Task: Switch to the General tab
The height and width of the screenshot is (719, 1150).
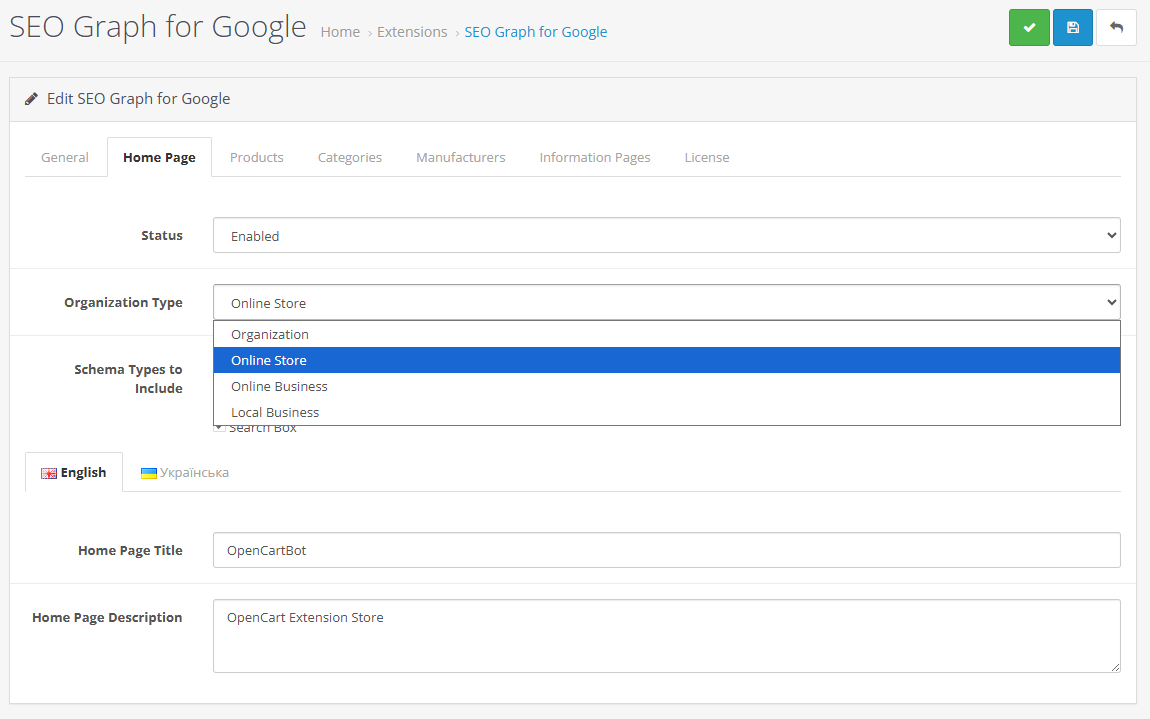Action: (x=65, y=157)
